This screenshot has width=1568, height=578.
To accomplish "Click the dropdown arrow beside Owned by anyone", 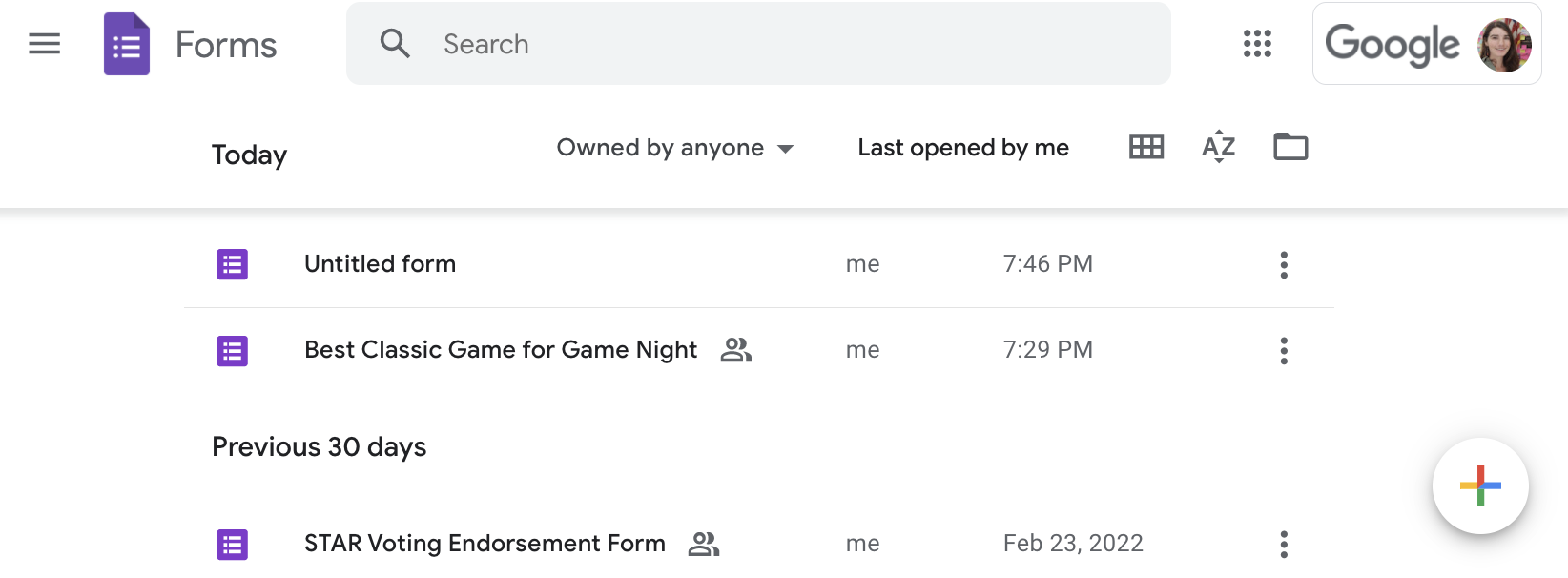I will point(786,149).
